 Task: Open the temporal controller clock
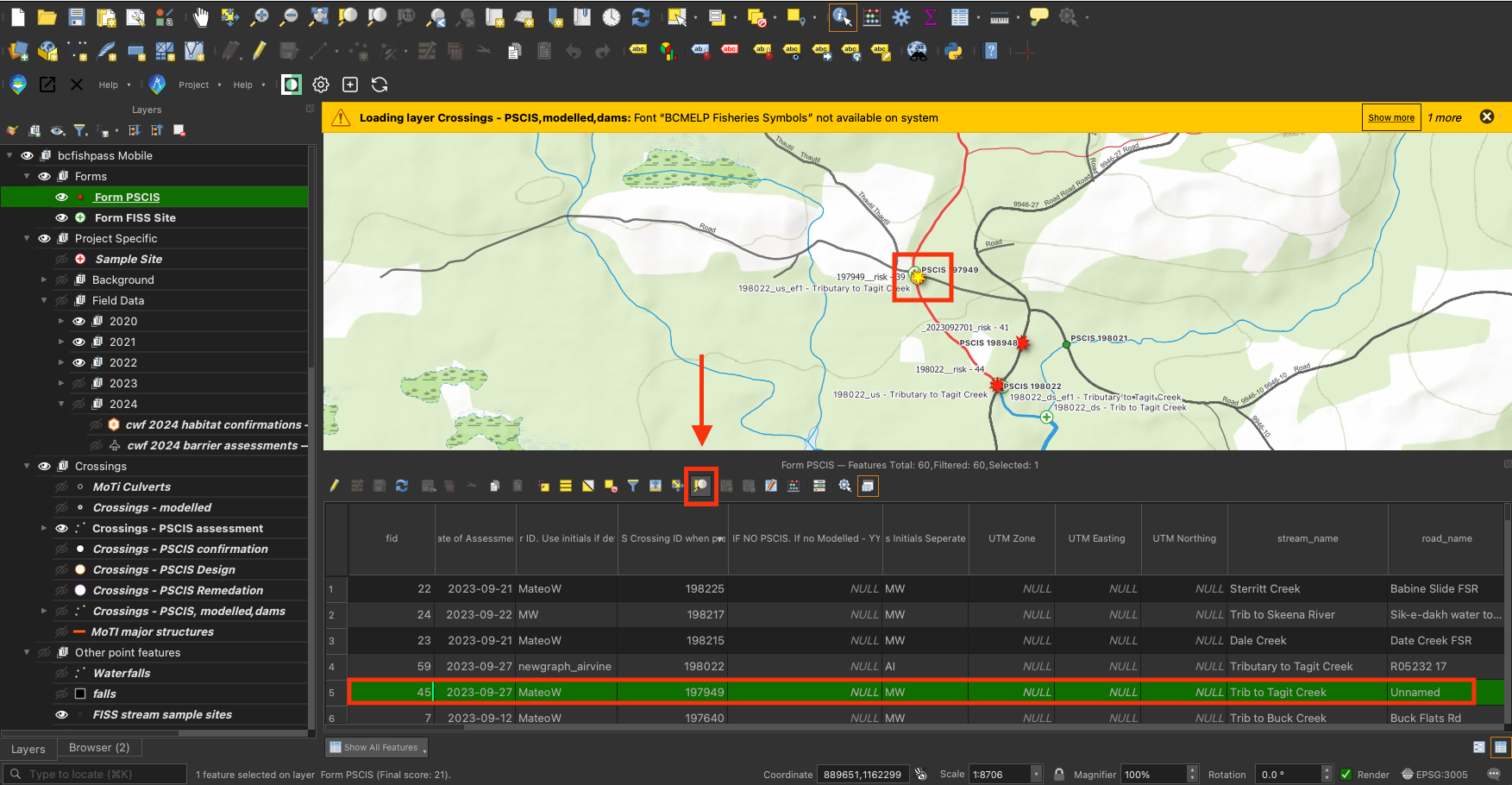point(612,17)
